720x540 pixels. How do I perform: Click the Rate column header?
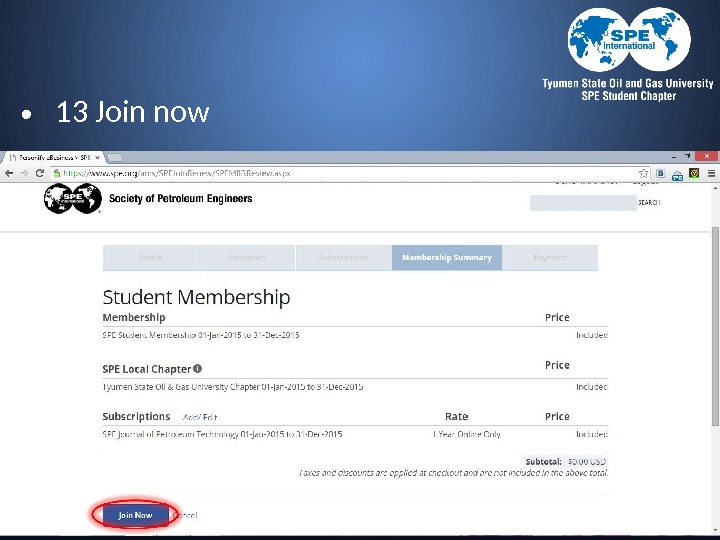click(x=456, y=416)
